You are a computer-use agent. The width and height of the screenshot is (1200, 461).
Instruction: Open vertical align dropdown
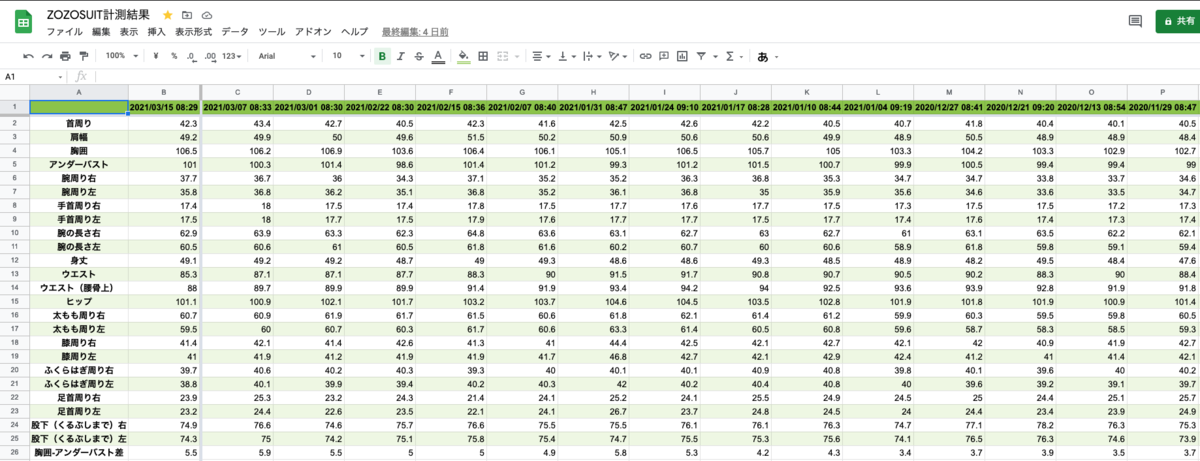566,56
